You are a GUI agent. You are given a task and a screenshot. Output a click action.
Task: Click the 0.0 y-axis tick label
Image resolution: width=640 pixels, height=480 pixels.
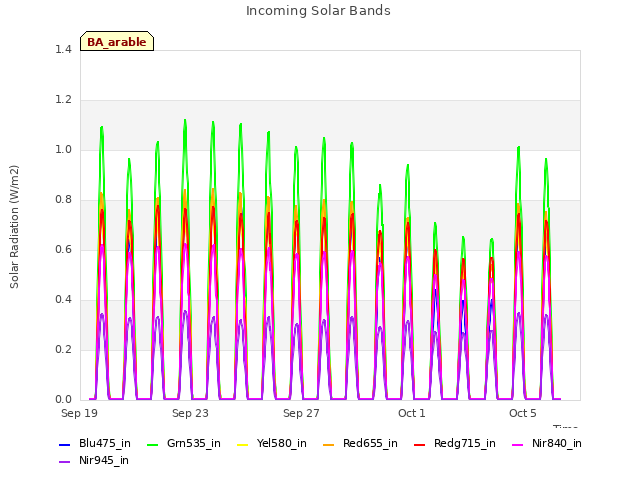[63, 400]
